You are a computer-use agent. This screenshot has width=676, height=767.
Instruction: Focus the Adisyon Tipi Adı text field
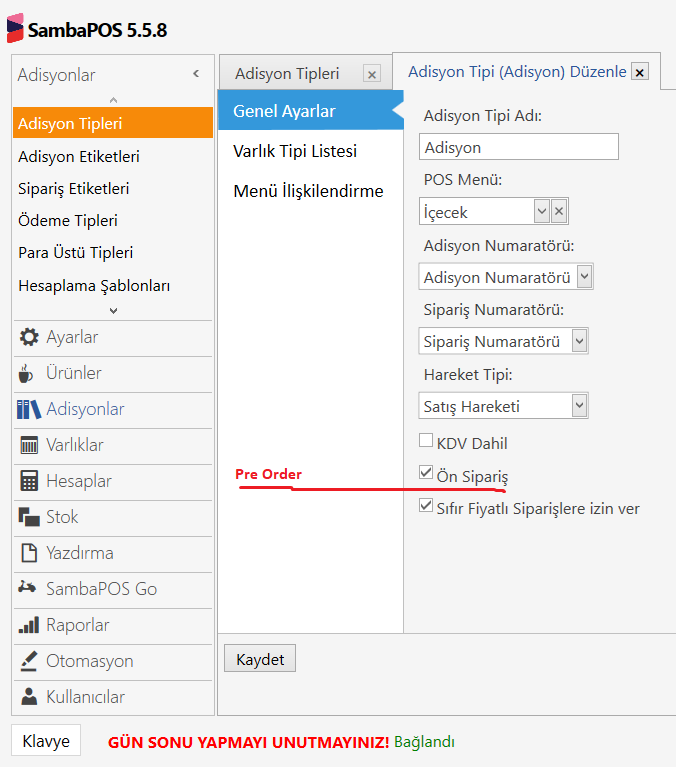(x=518, y=147)
